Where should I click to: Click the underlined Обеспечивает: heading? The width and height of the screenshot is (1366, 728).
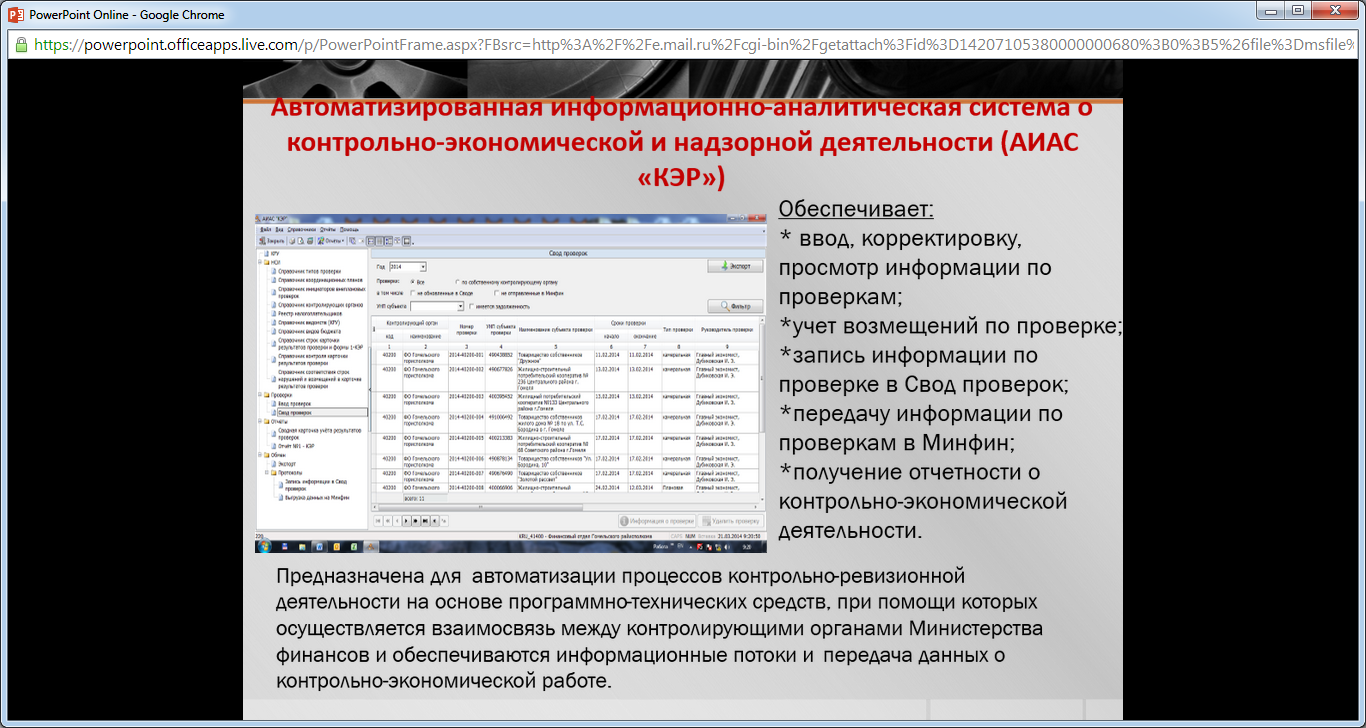[x=856, y=209]
